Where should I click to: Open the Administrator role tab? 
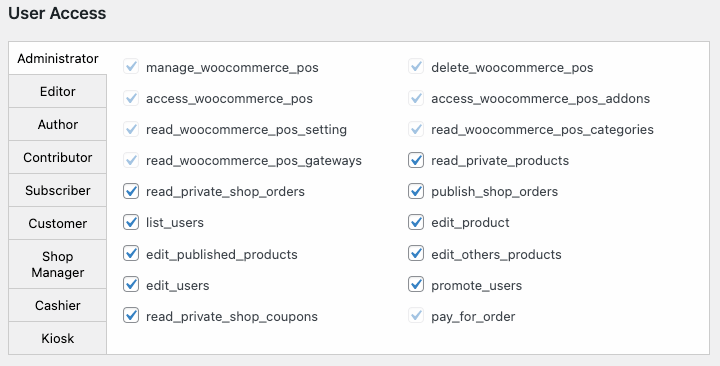pyautogui.click(x=57, y=58)
